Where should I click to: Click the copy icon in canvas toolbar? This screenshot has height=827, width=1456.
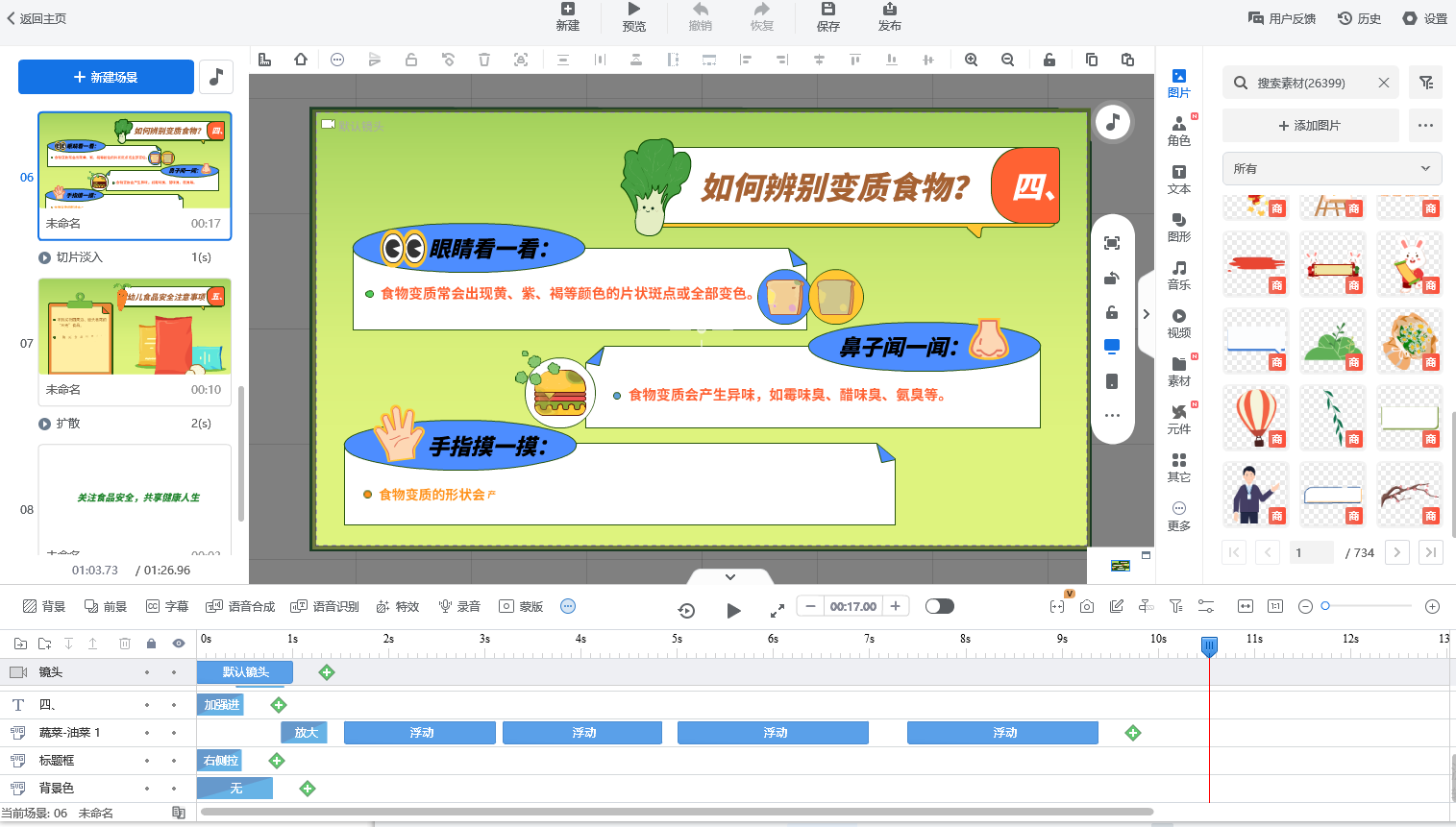point(1092,60)
